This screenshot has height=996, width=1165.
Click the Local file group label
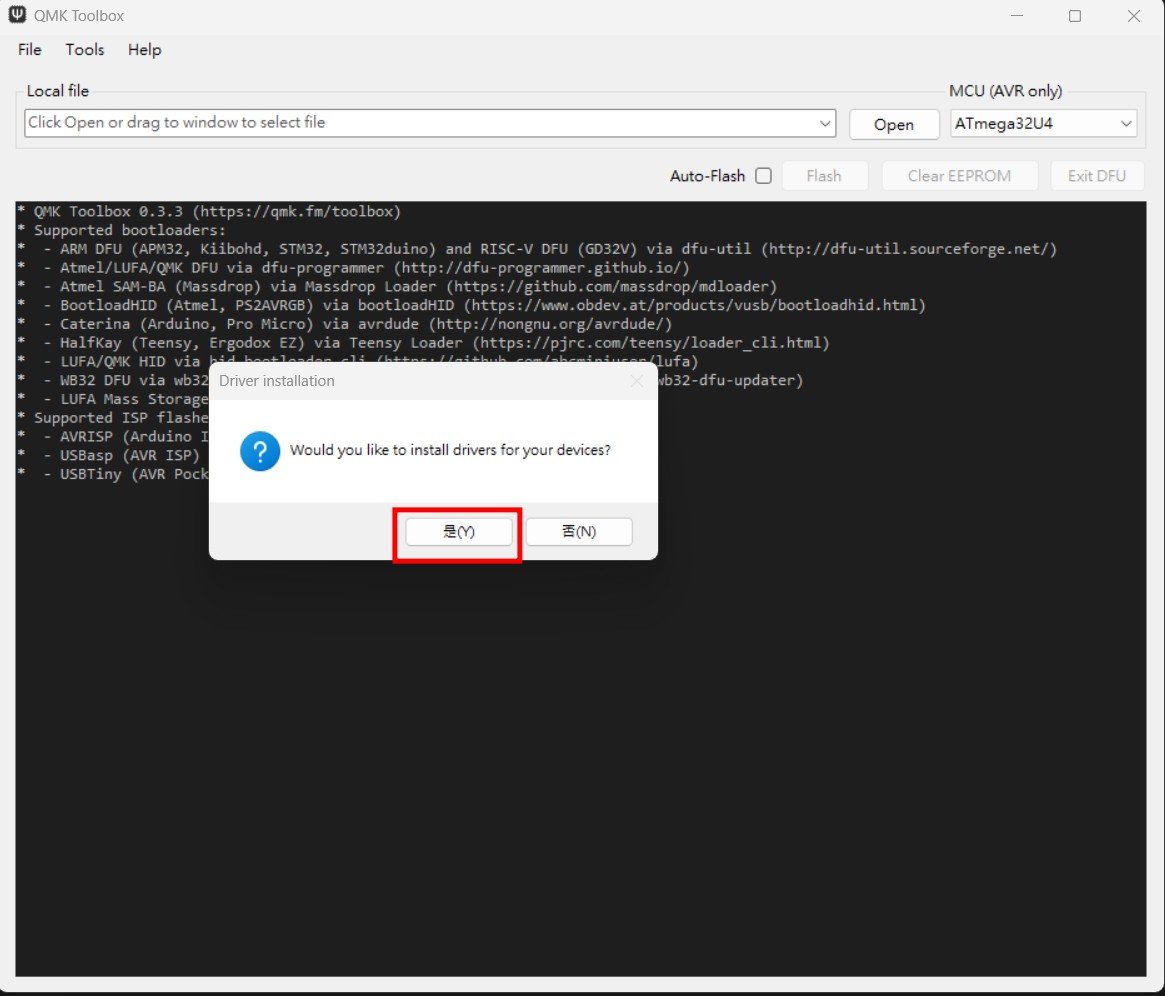click(x=58, y=91)
